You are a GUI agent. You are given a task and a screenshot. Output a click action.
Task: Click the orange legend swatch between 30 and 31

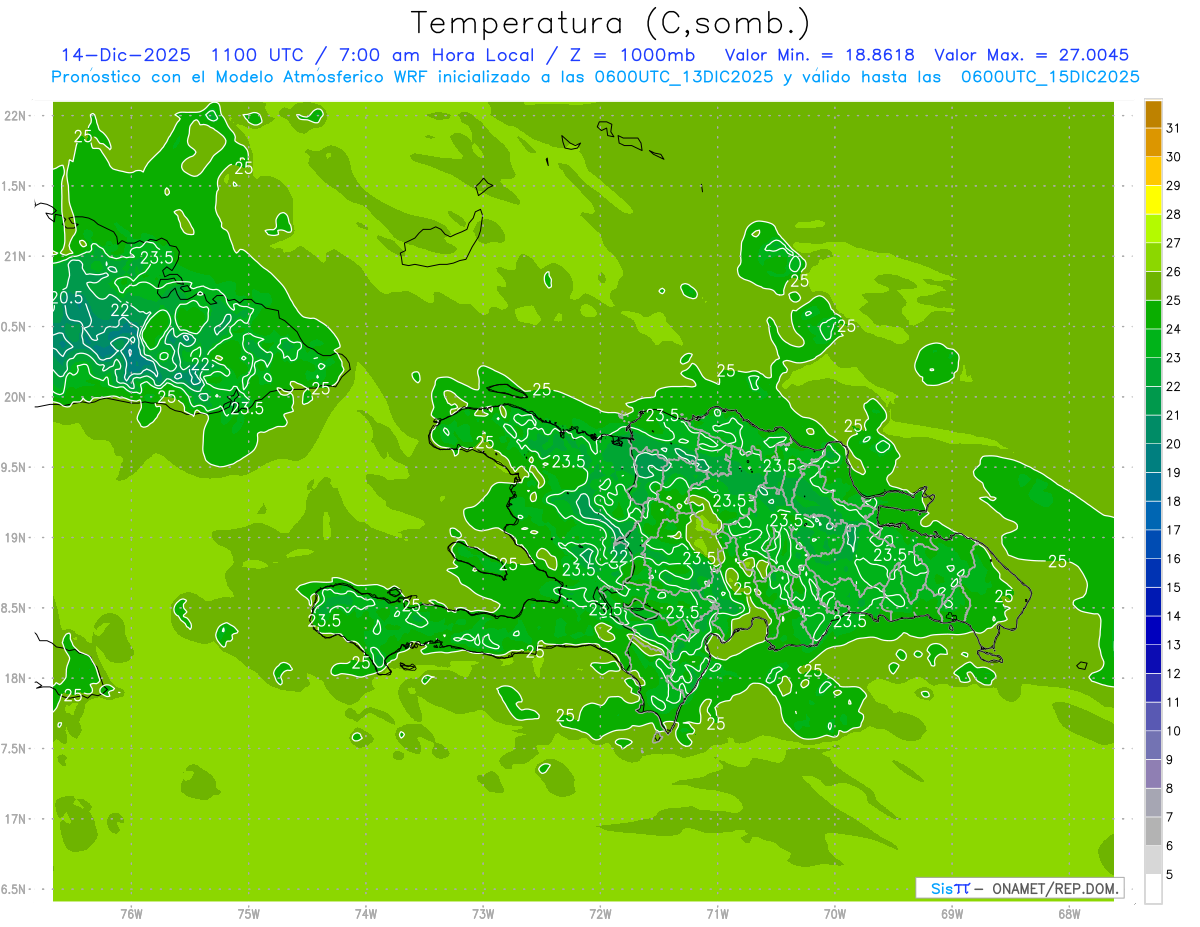pos(1153,142)
